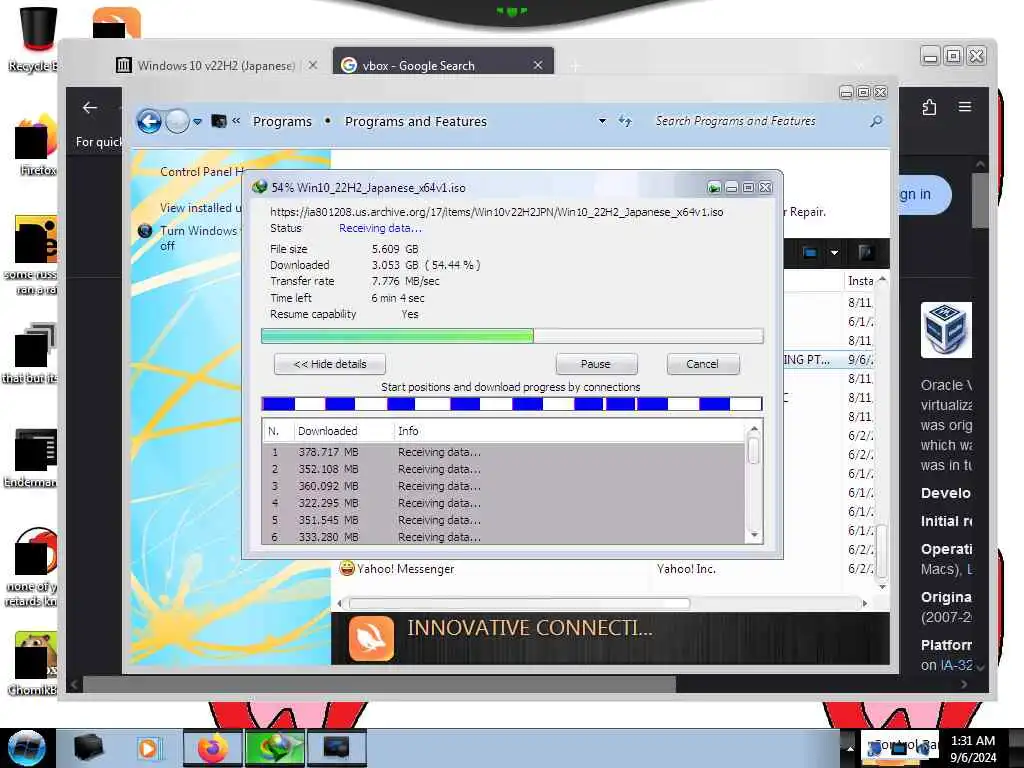The height and width of the screenshot is (768, 1024).
Task: Open the view options dropdown arrow
Action: tap(834, 253)
